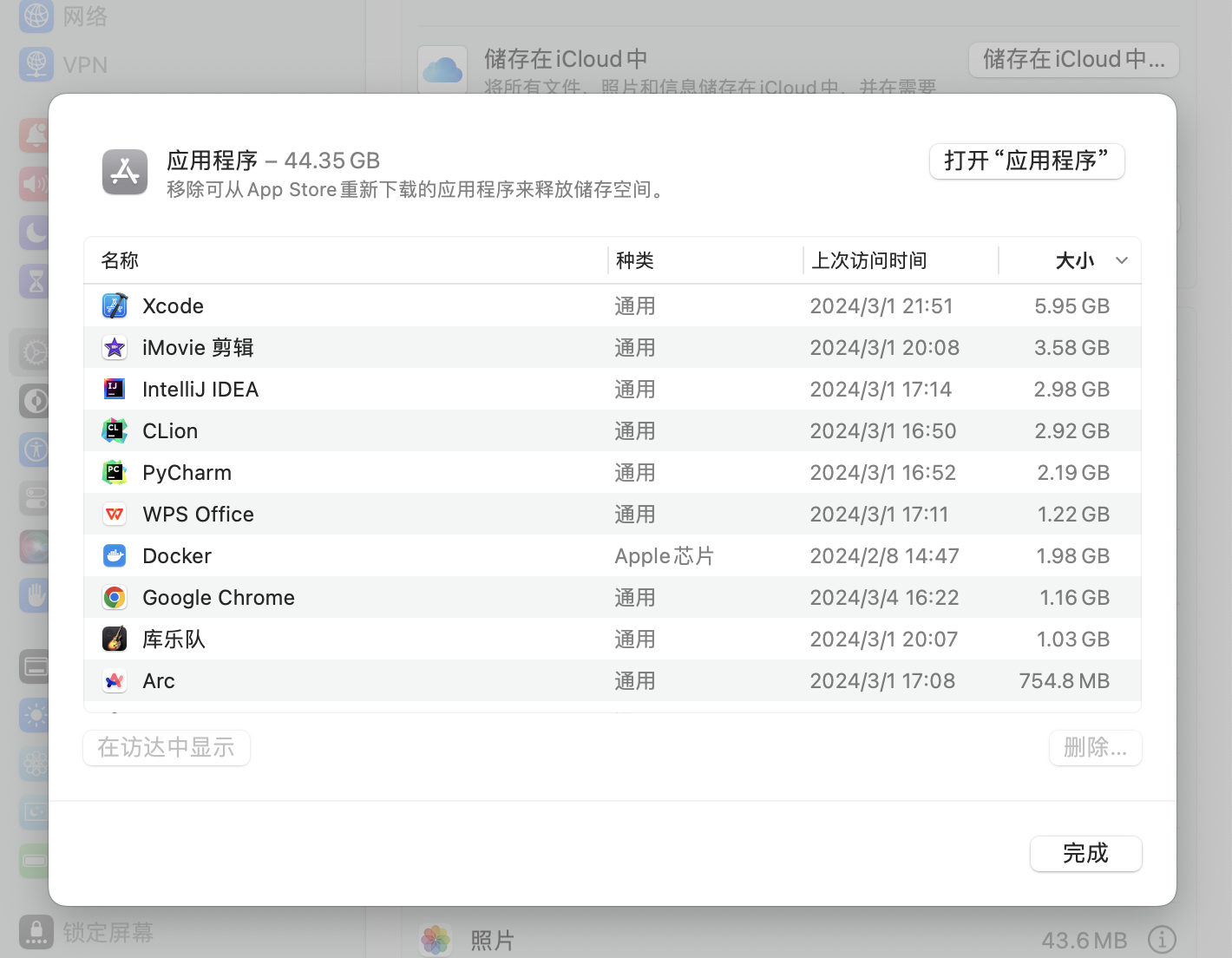
Task: Click the 1.16 GB size value
Action: click(x=1075, y=598)
